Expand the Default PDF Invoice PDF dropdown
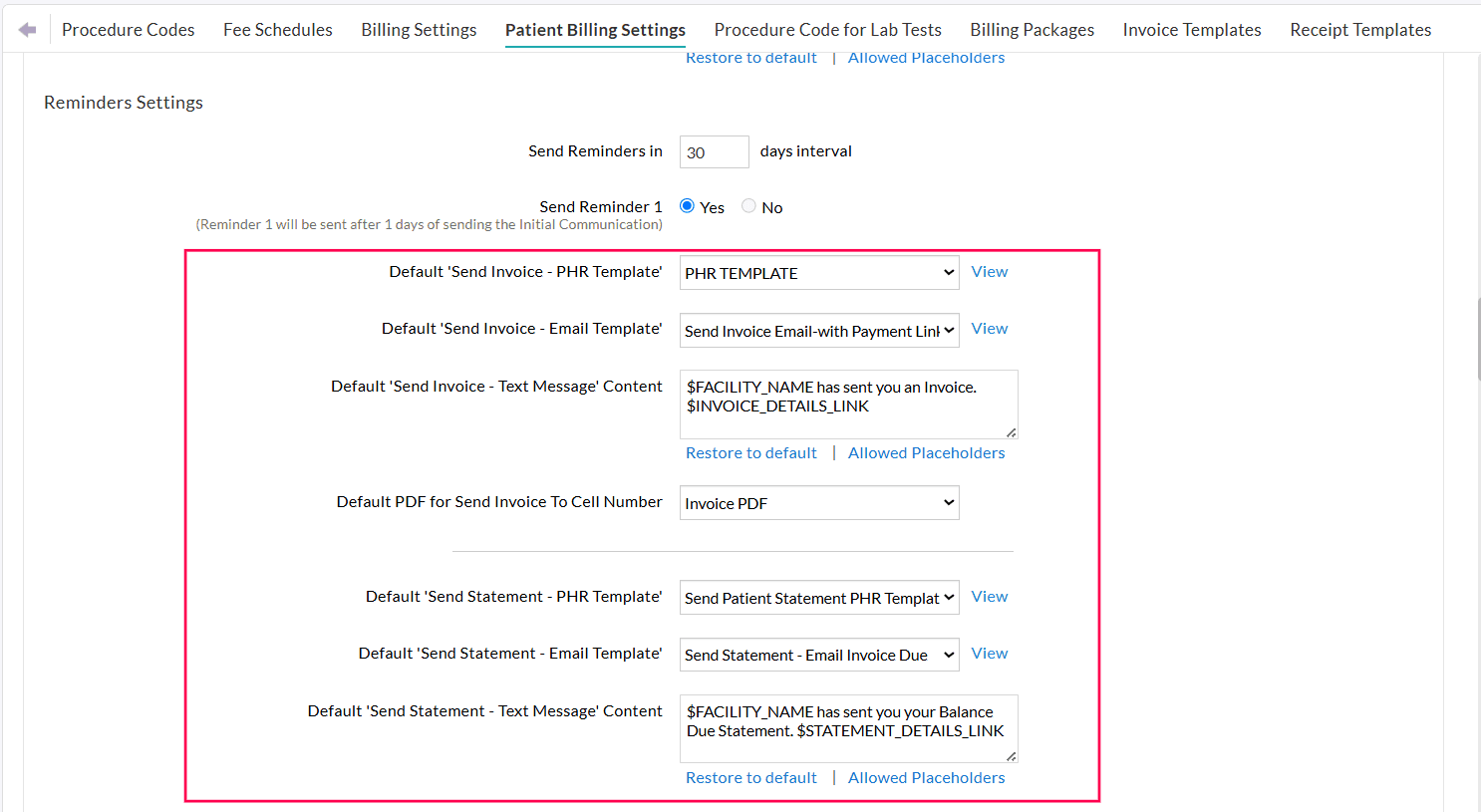1481x812 pixels. tap(818, 502)
